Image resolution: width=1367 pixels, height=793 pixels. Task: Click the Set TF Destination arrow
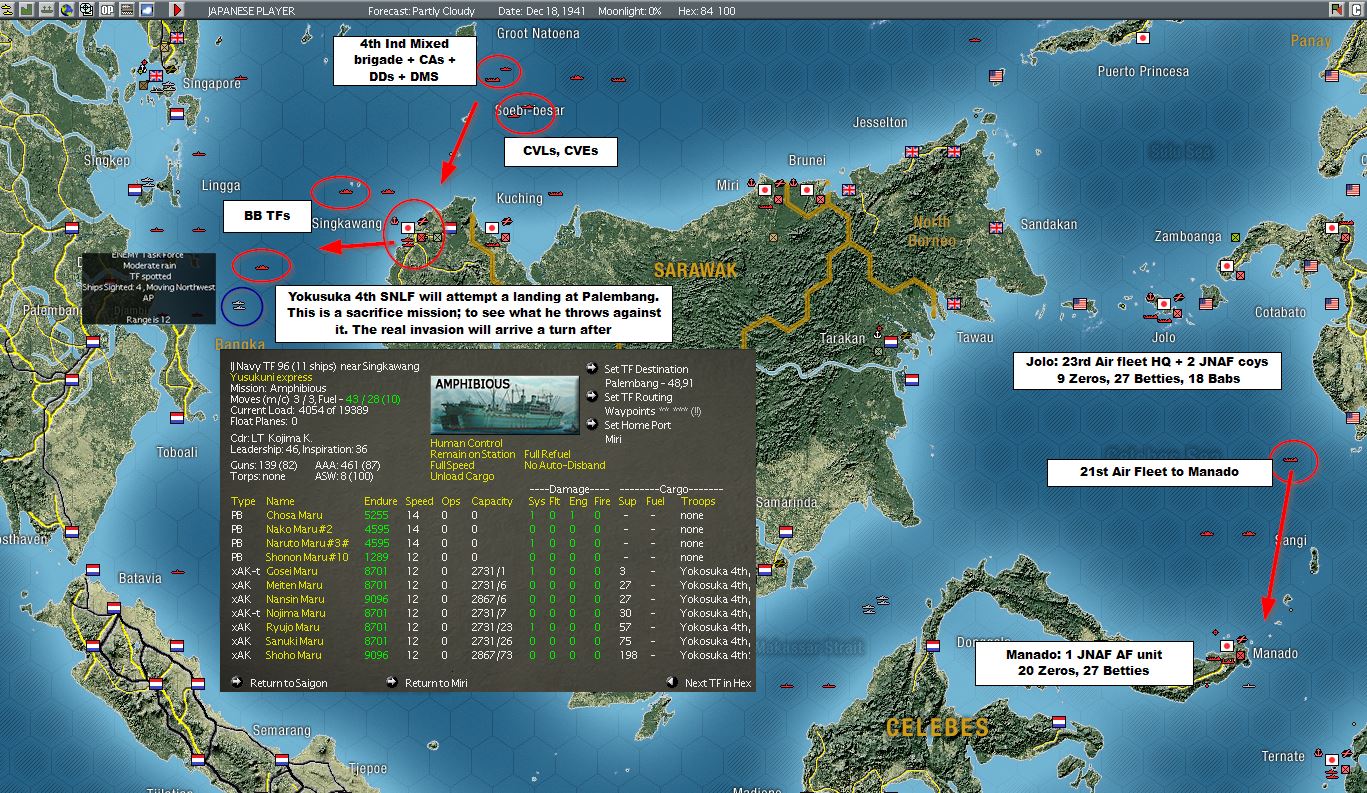pyautogui.click(x=592, y=368)
